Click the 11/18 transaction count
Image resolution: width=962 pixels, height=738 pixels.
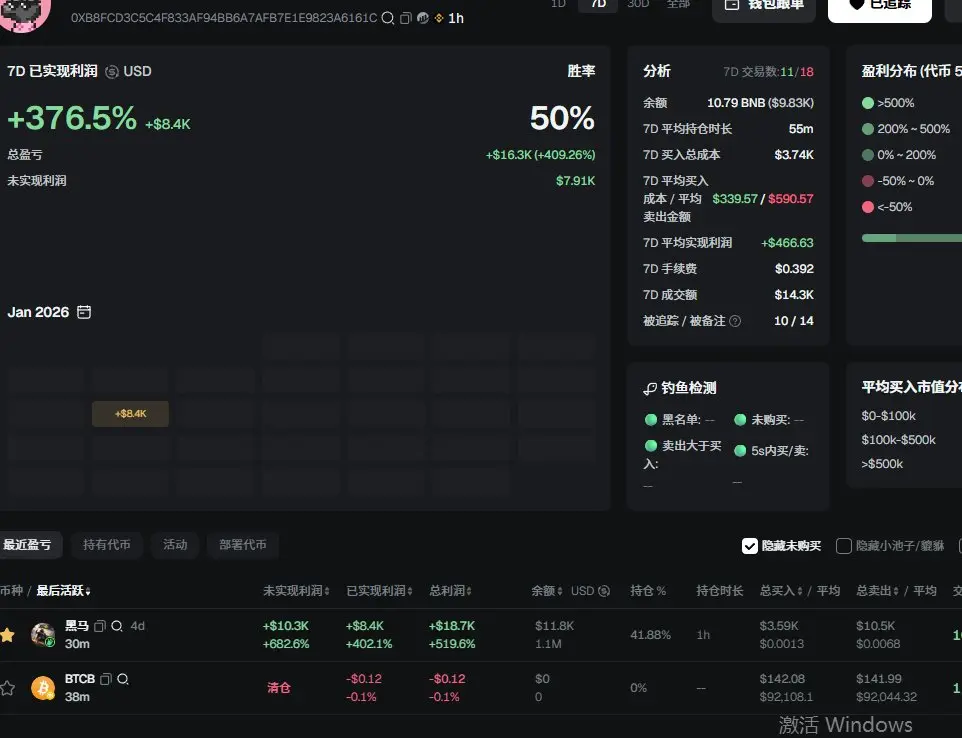796,72
